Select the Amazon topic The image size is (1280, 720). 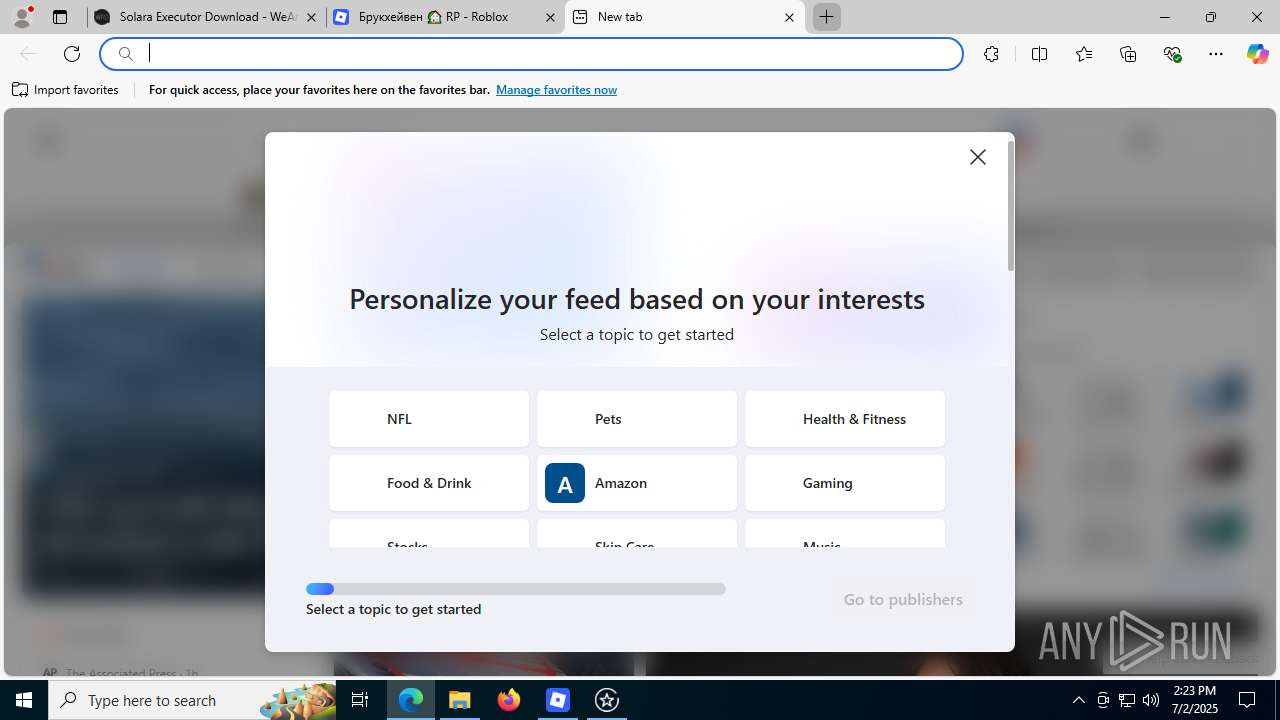[637, 483]
